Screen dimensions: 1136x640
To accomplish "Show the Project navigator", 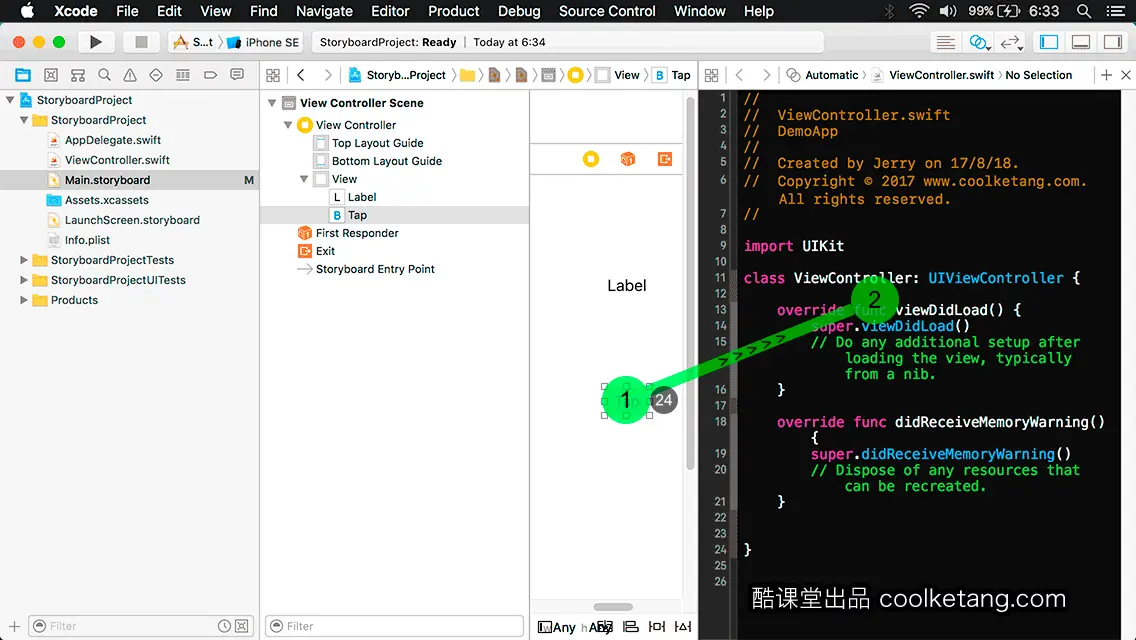I will (x=23, y=75).
